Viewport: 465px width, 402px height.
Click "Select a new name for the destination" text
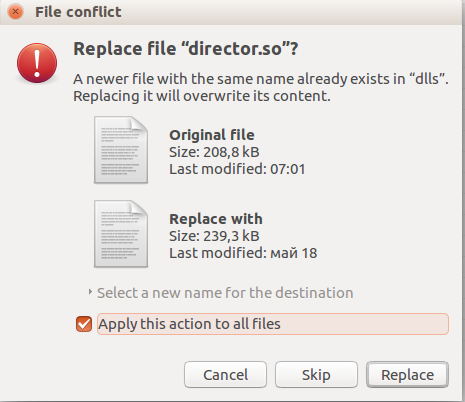(225, 293)
